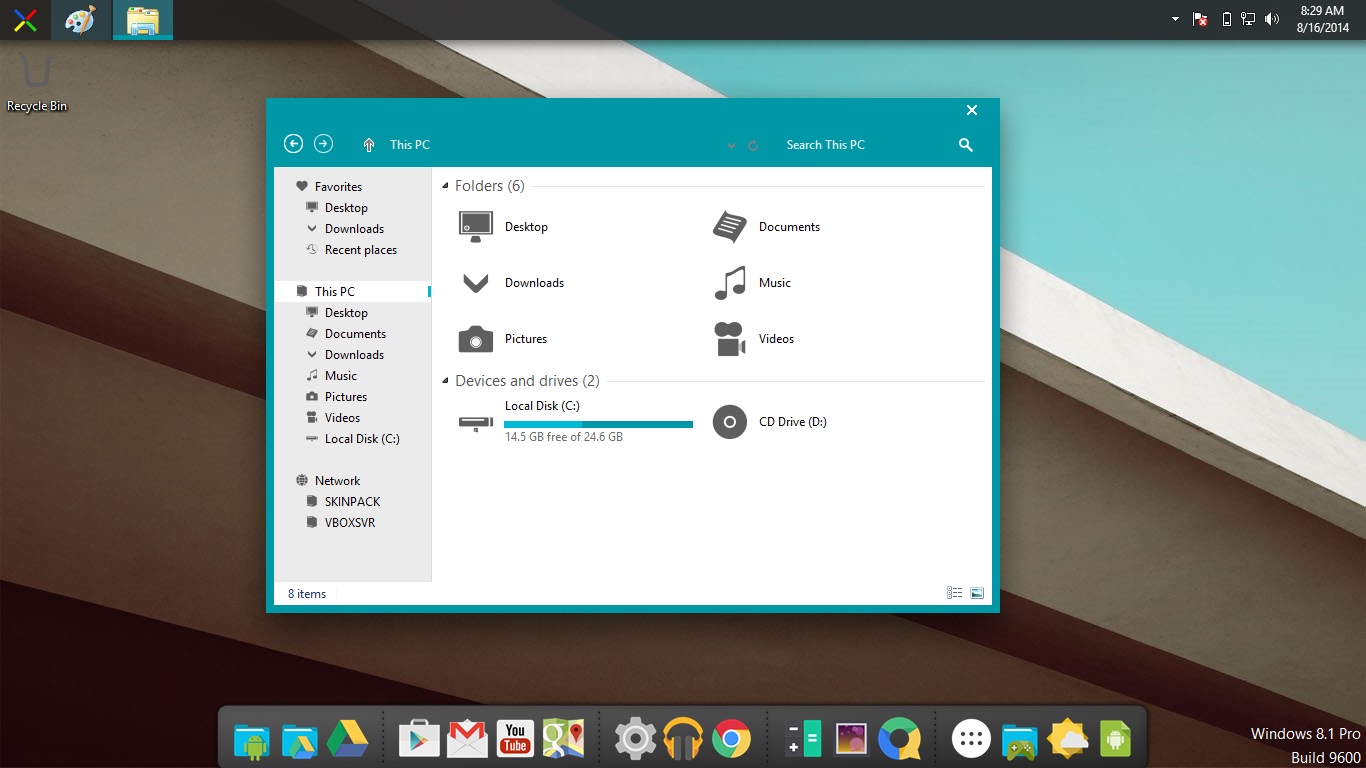Refresh the This PC view

click(753, 146)
